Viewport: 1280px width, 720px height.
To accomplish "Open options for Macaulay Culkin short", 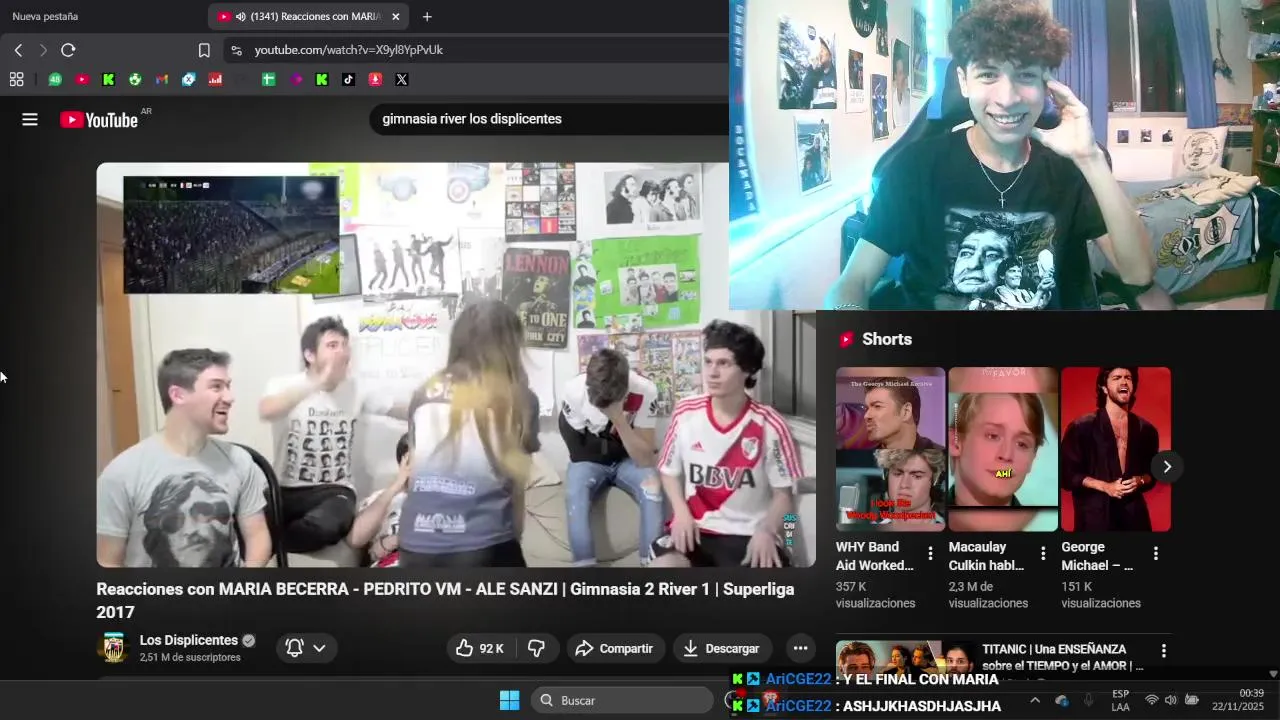I will click(1043, 553).
